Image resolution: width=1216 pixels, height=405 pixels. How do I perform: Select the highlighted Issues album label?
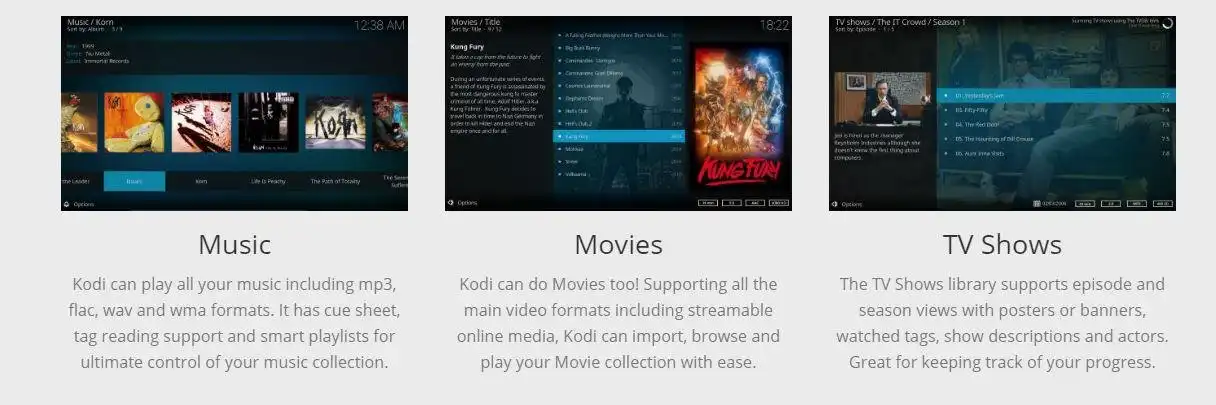[133, 181]
